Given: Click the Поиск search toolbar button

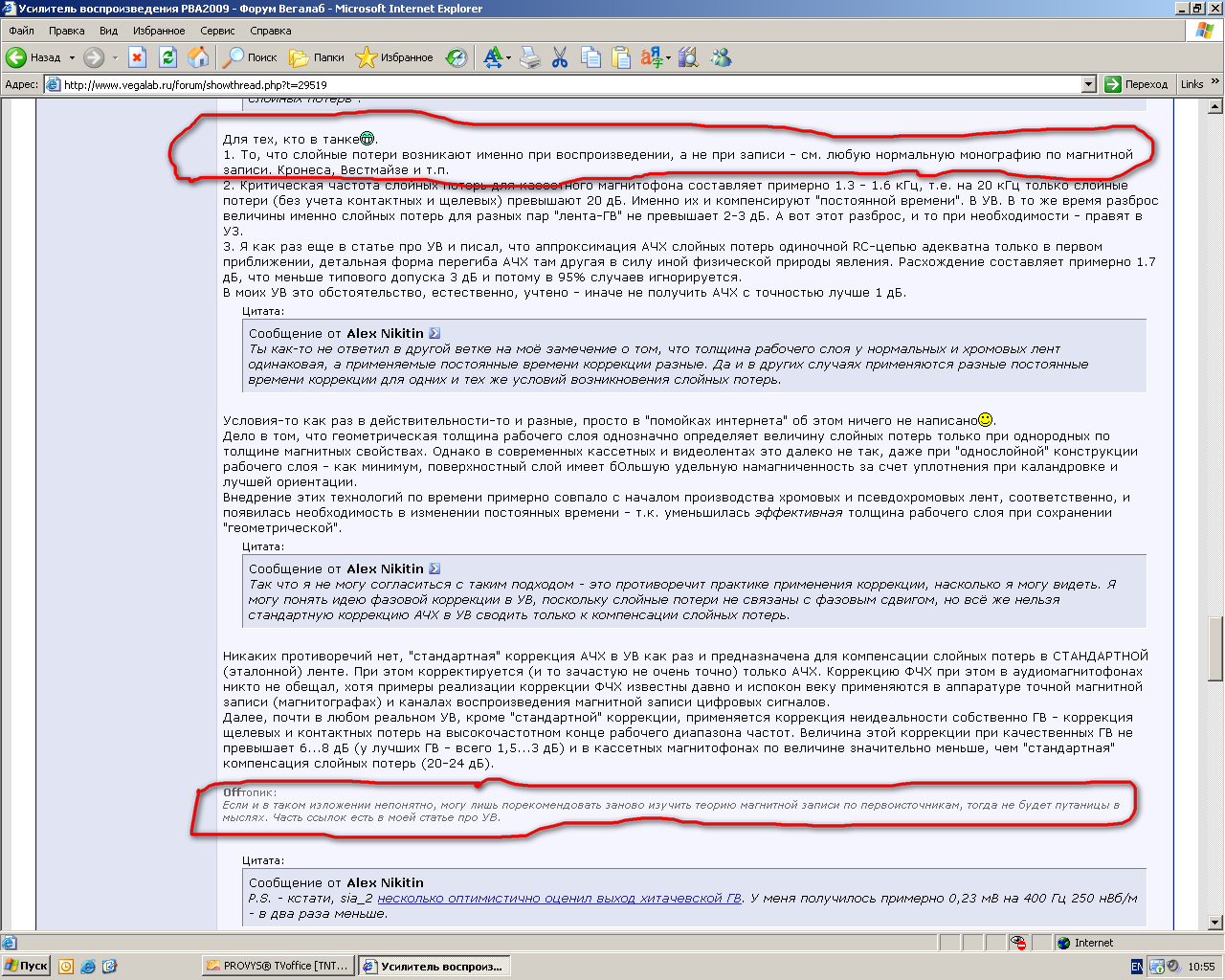Looking at the screenshot, I should pos(250,57).
